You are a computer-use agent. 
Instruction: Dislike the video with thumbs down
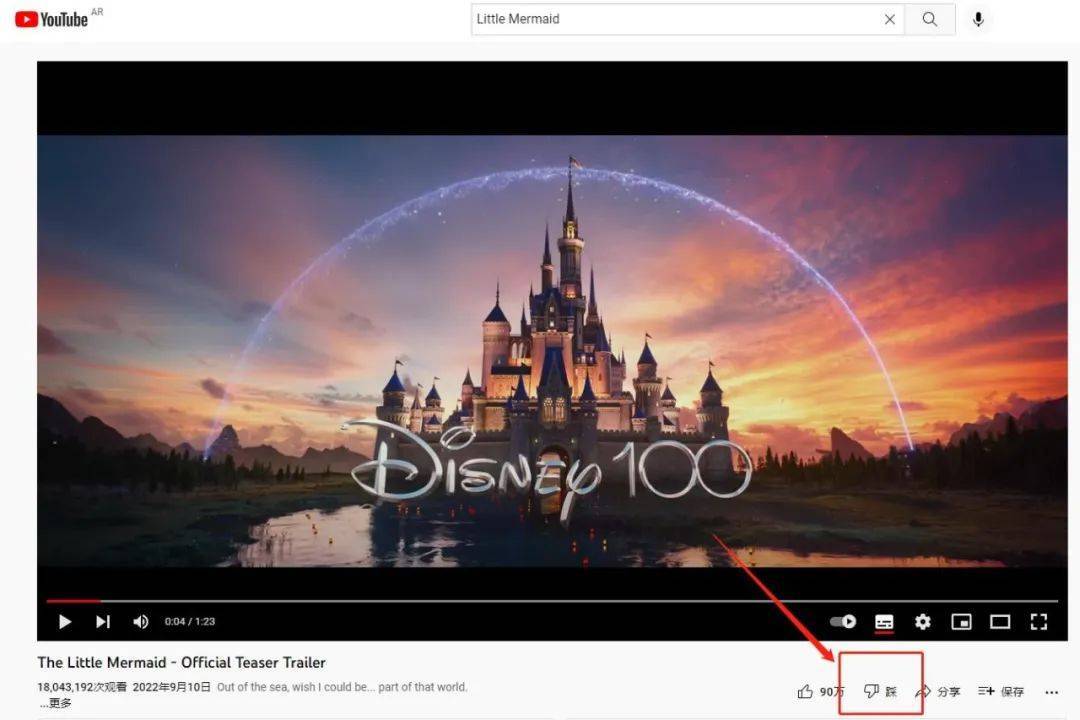point(880,691)
